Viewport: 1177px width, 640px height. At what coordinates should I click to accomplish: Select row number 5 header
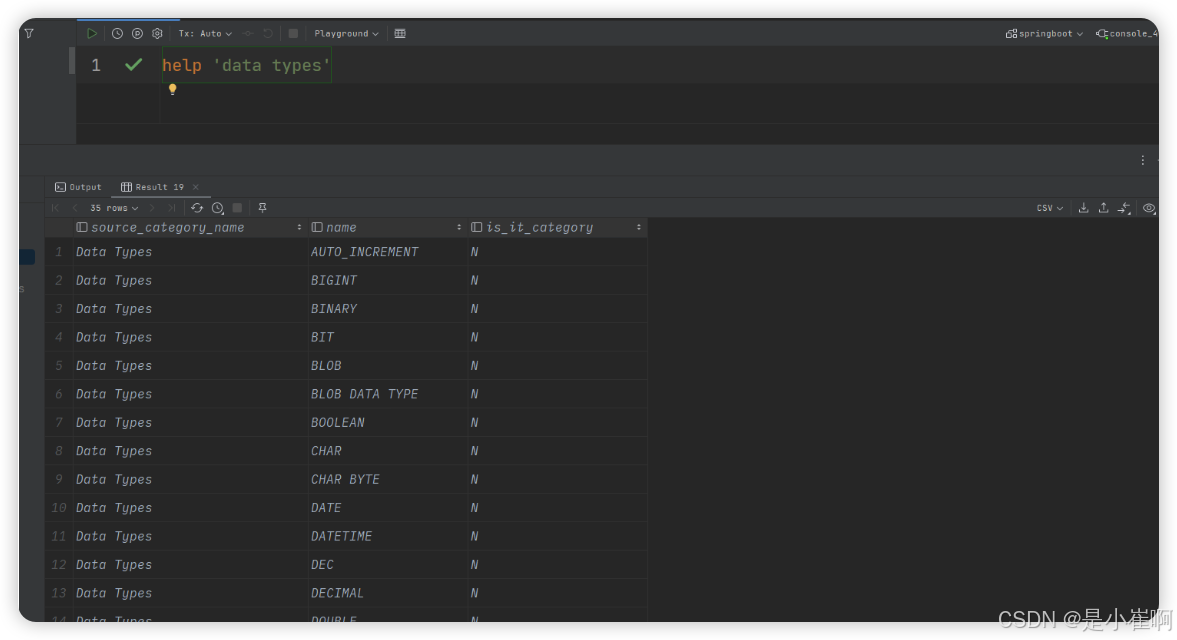point(59,366)
